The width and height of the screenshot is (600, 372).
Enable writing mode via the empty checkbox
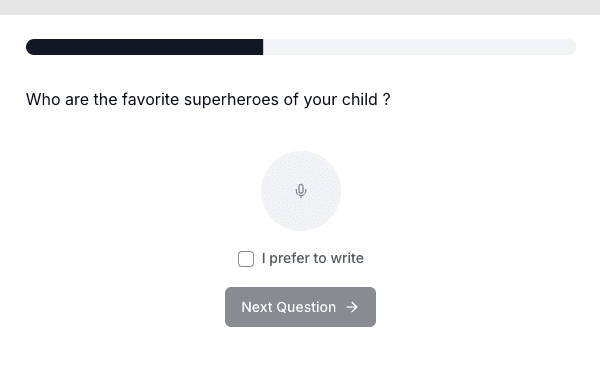(246, 259)
